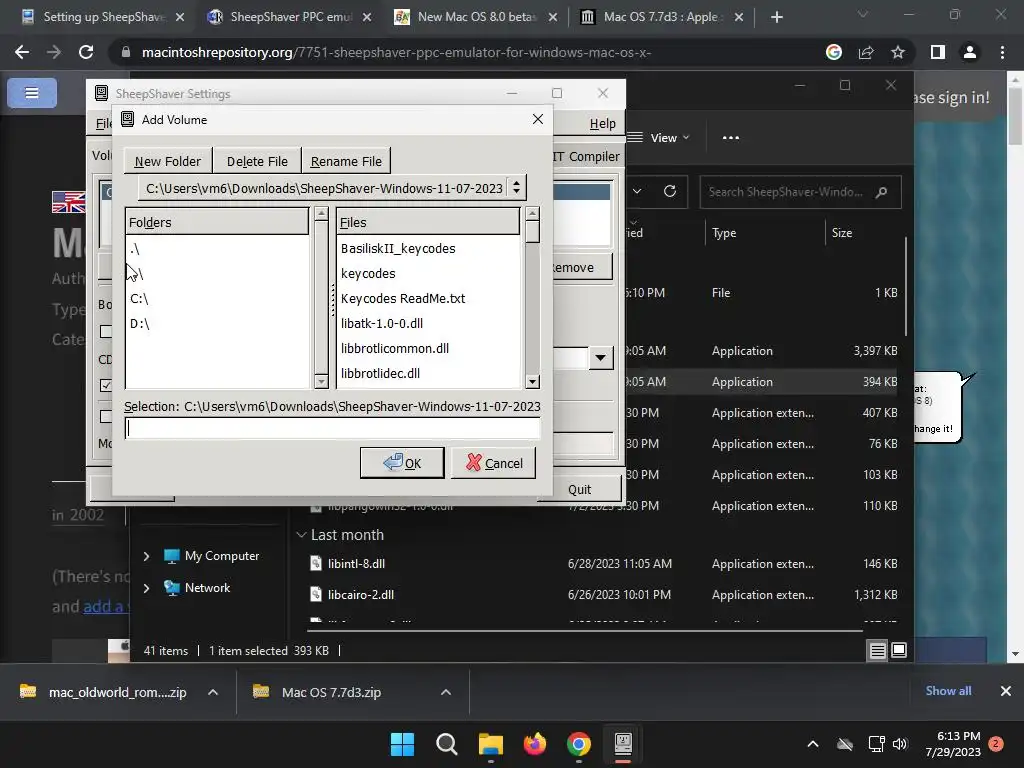Close the Add Volume dialog
This screenshot has height=768, width=1024.
[x=537, y=119]
